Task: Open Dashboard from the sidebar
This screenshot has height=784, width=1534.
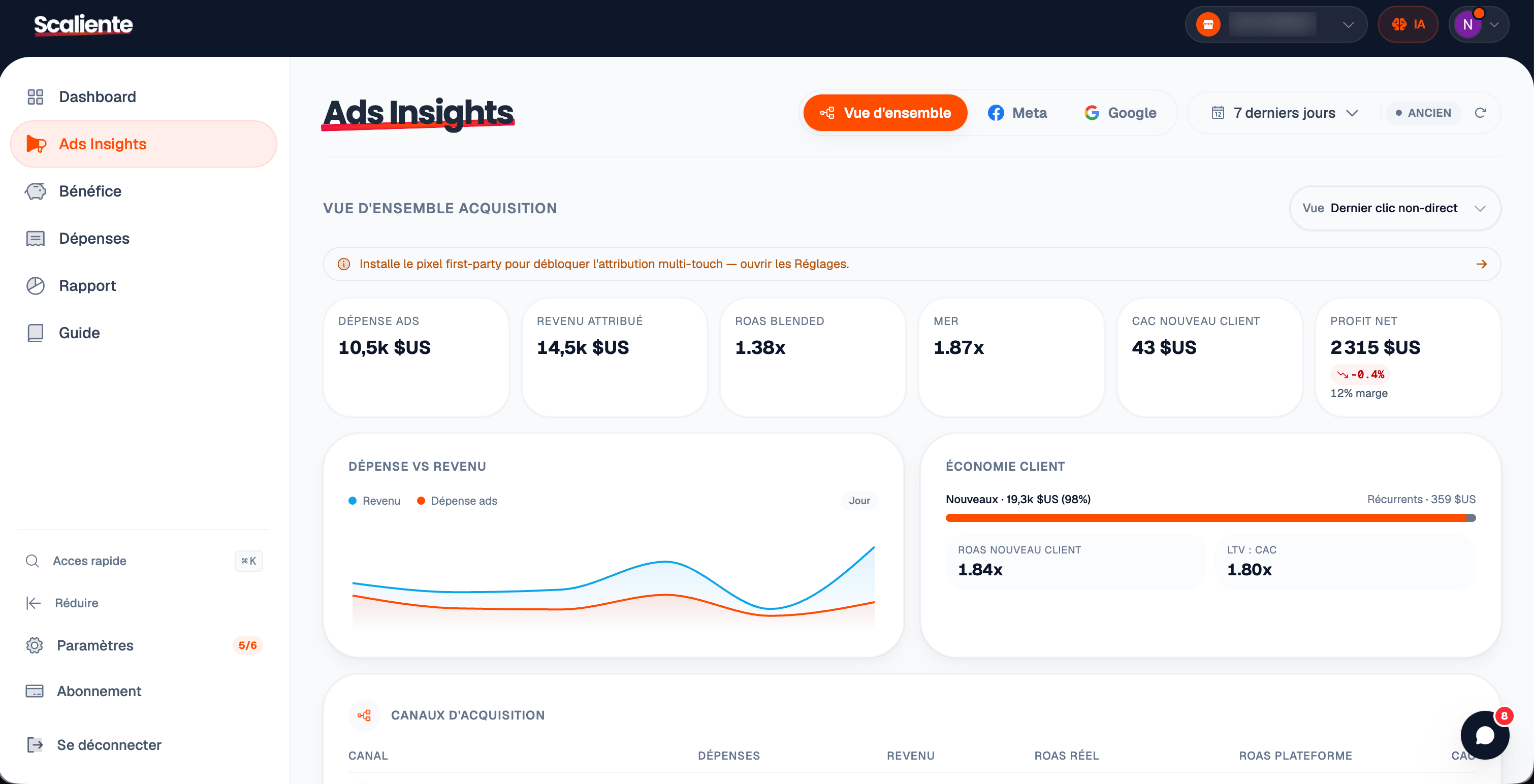Action: point(144,96)
